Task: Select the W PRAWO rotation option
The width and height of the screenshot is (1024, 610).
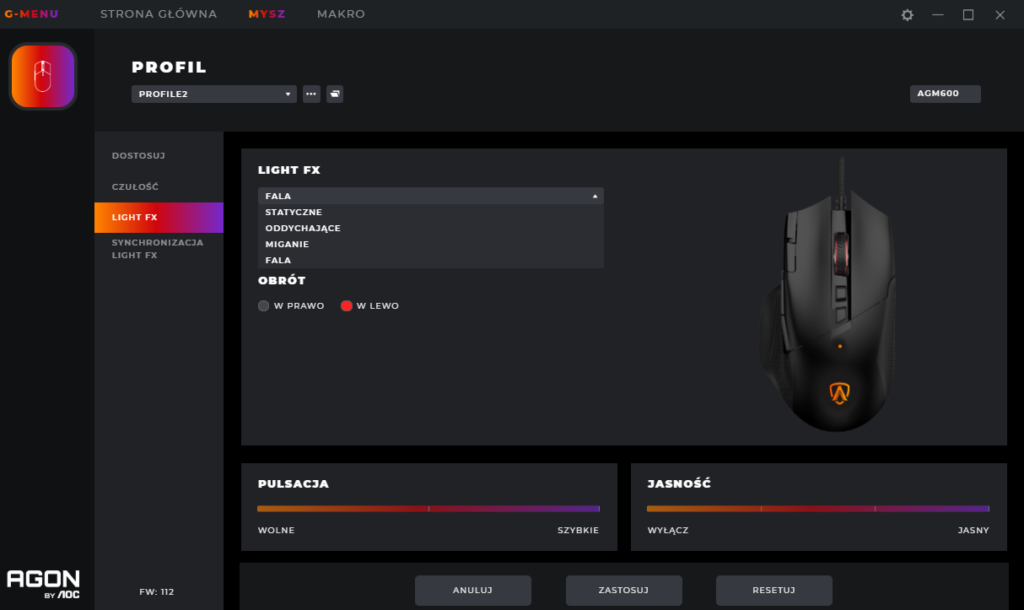Action: click(x=291, y=306)
